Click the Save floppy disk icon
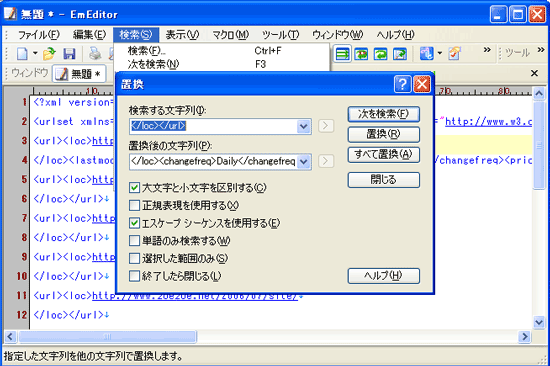 coord(69,54)
